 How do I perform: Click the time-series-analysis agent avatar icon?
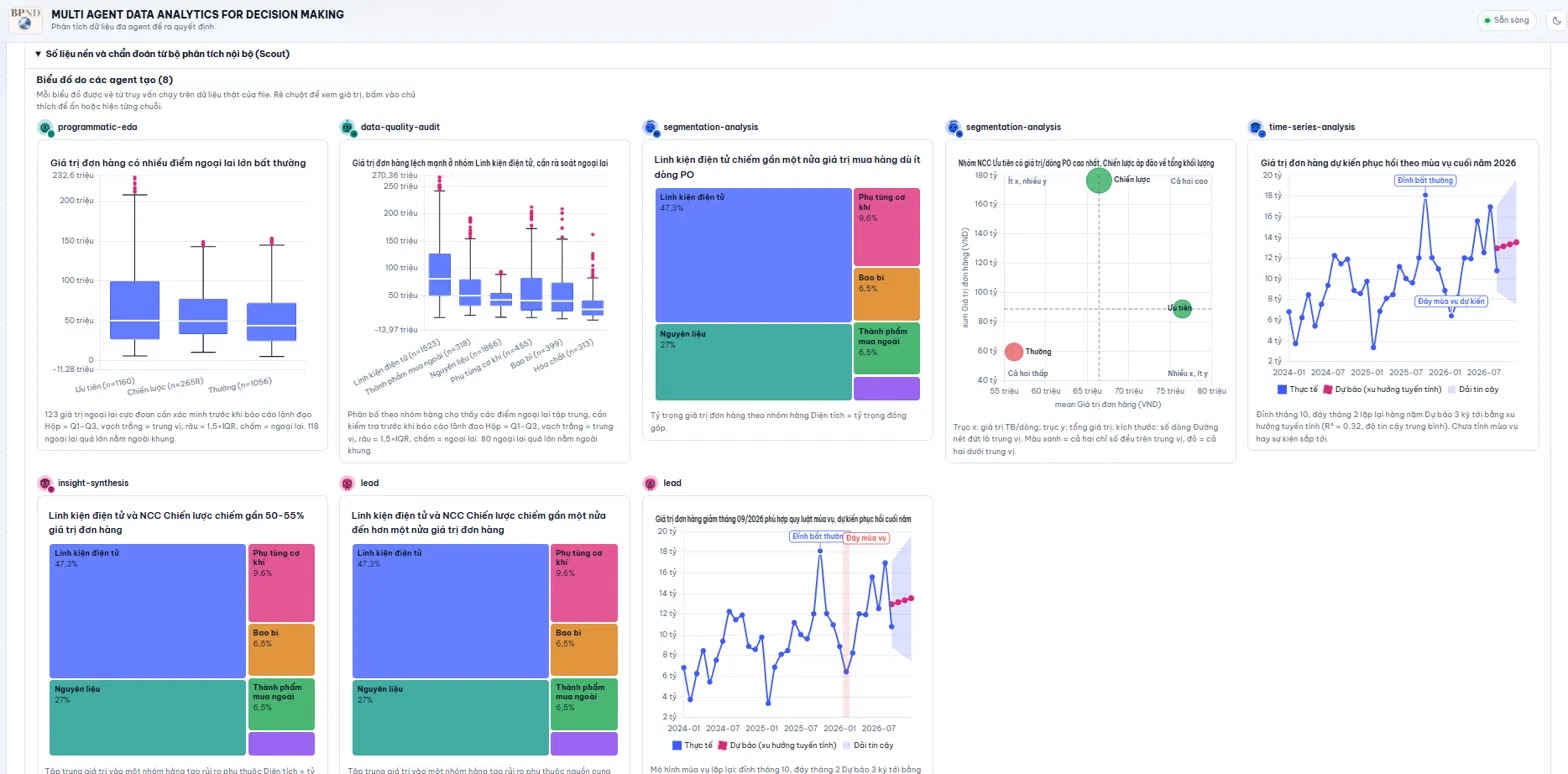pyautogui.click(x=1256, y=128)
